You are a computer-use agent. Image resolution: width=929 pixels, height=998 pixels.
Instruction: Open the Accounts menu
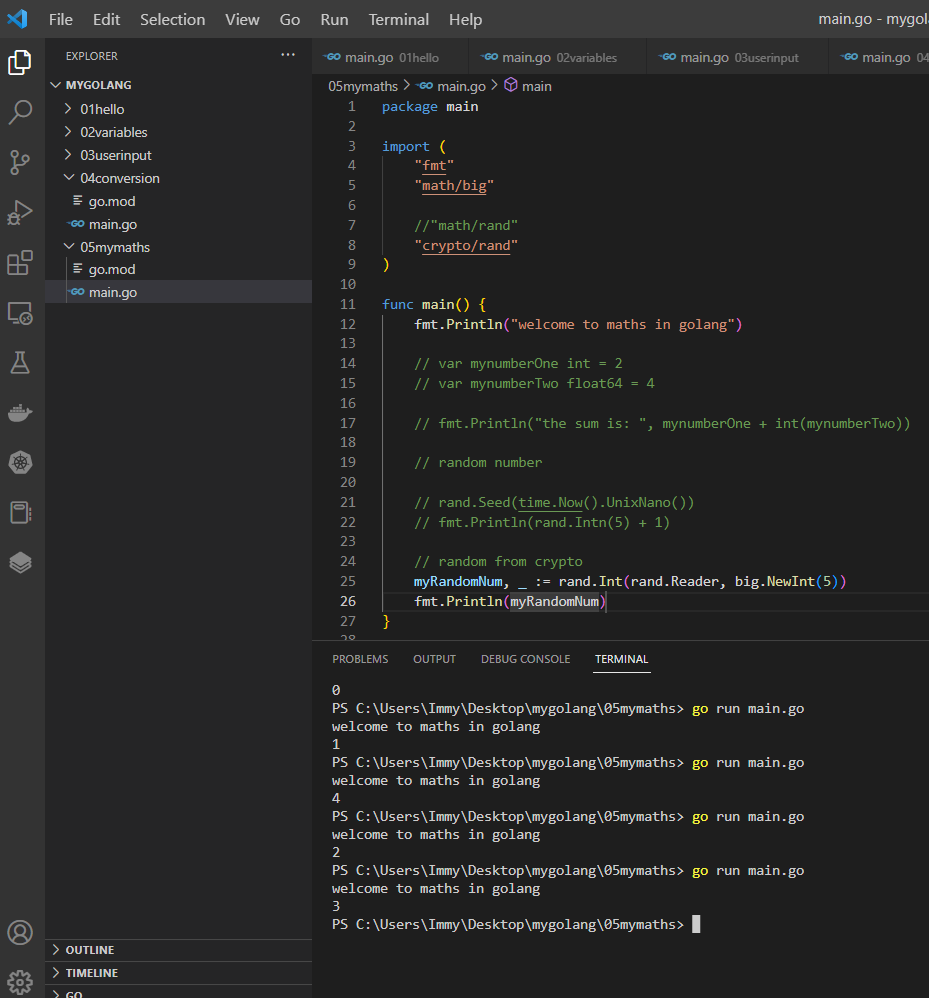tap(20, 933)
